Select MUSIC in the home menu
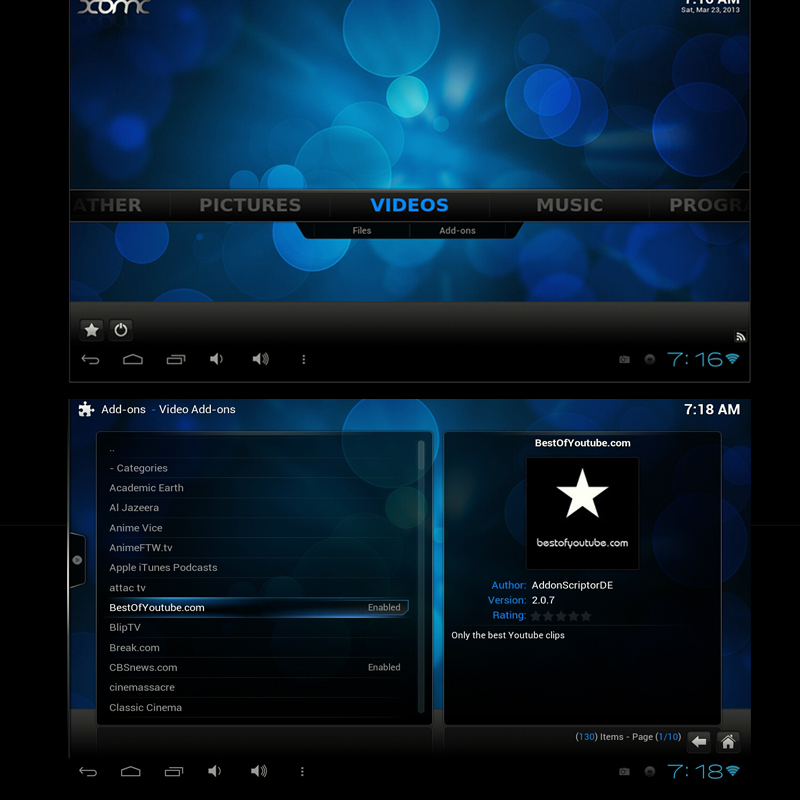 (x=569, y=205)
